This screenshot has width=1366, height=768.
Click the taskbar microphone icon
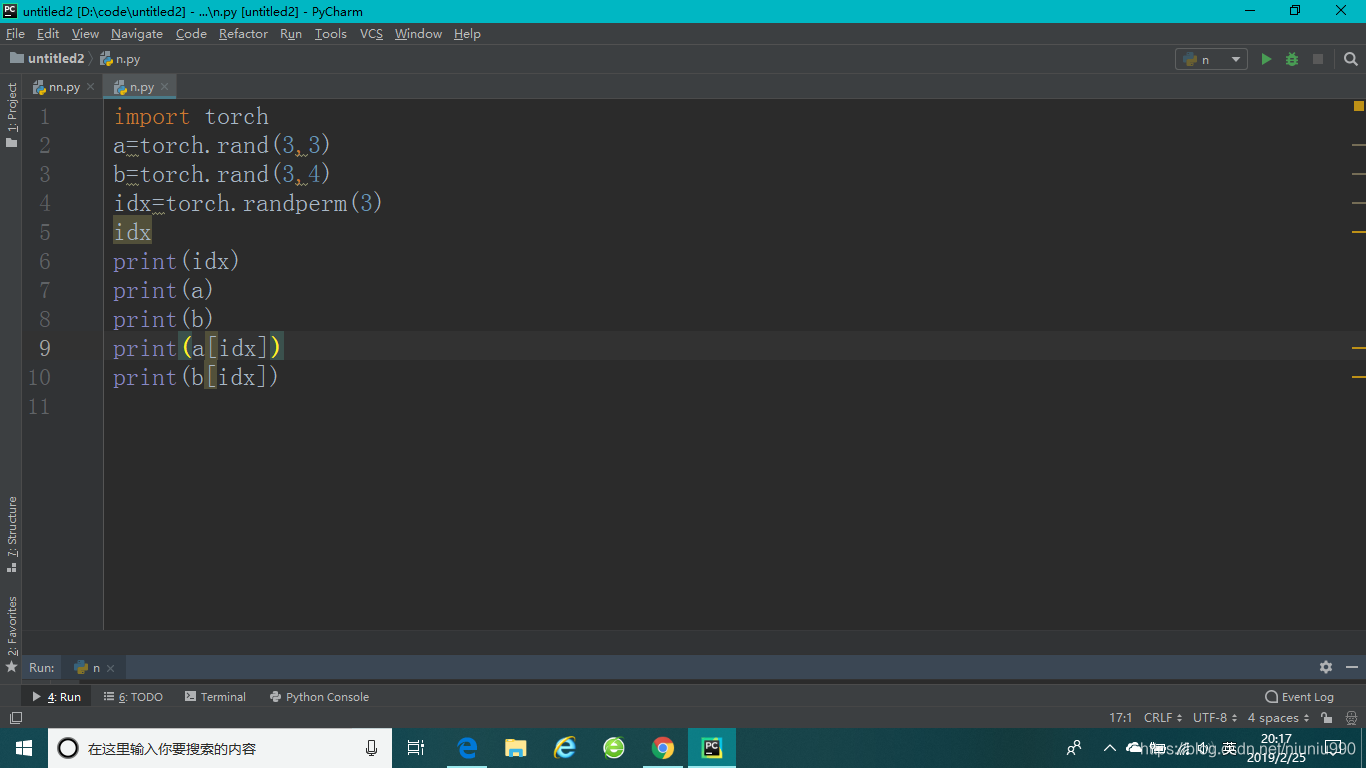point(371,748)
